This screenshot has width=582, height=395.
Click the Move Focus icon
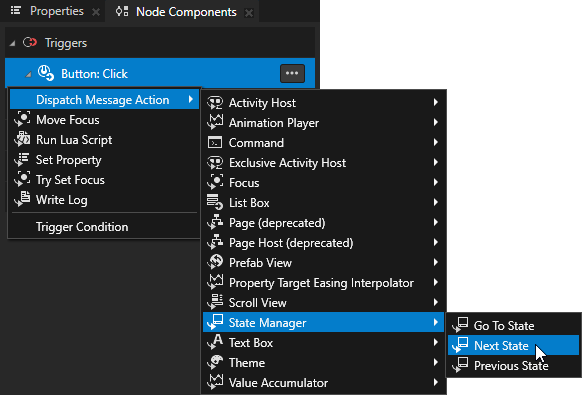click(x=22, y=119)
